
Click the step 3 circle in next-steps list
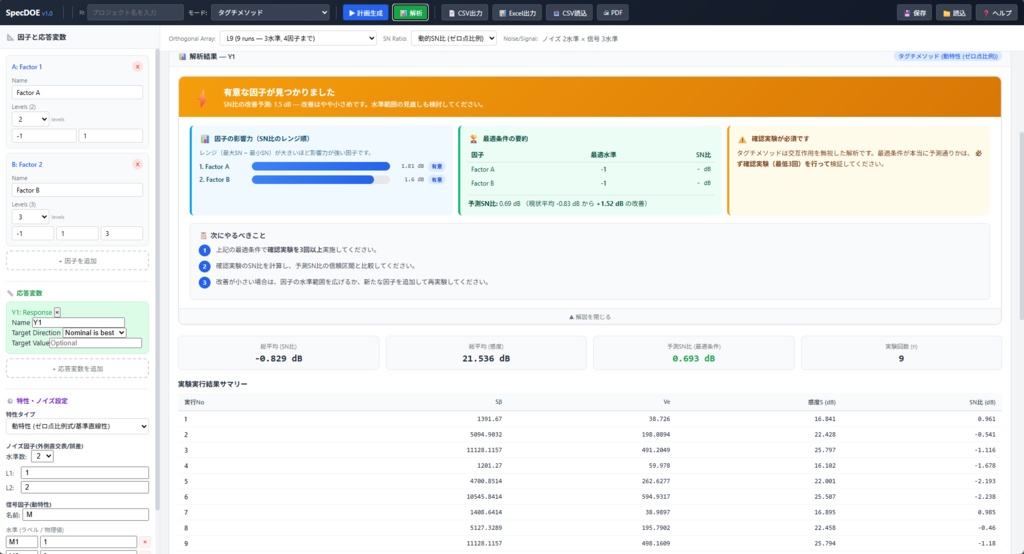point(204,282)
